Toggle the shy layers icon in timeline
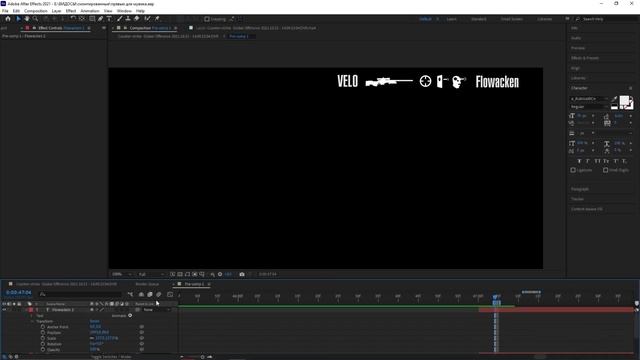The height and width of the screenshot is (360, 640). (x=141, y=294)
